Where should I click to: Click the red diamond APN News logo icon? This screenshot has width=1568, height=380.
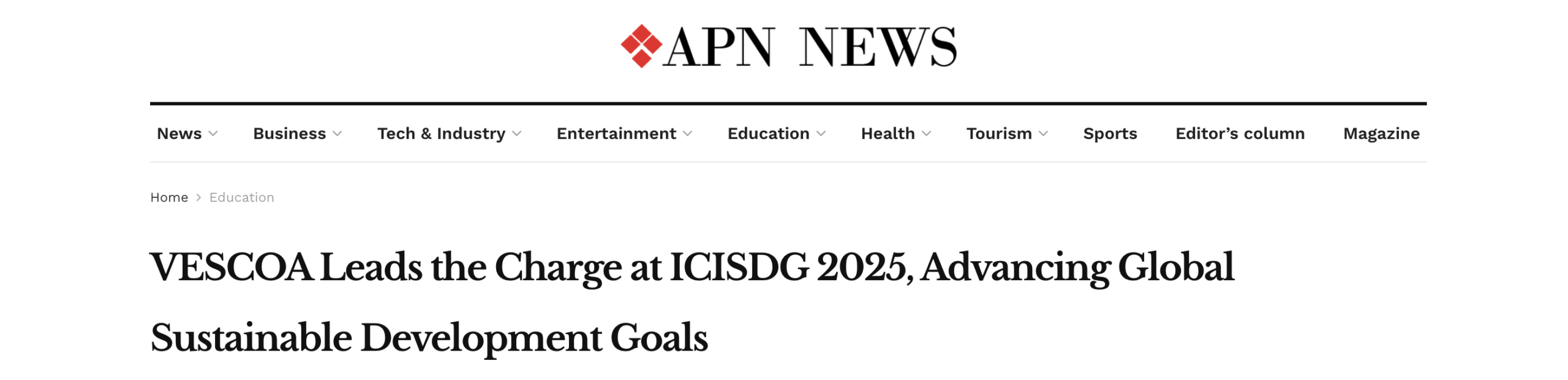coord(641,46)
